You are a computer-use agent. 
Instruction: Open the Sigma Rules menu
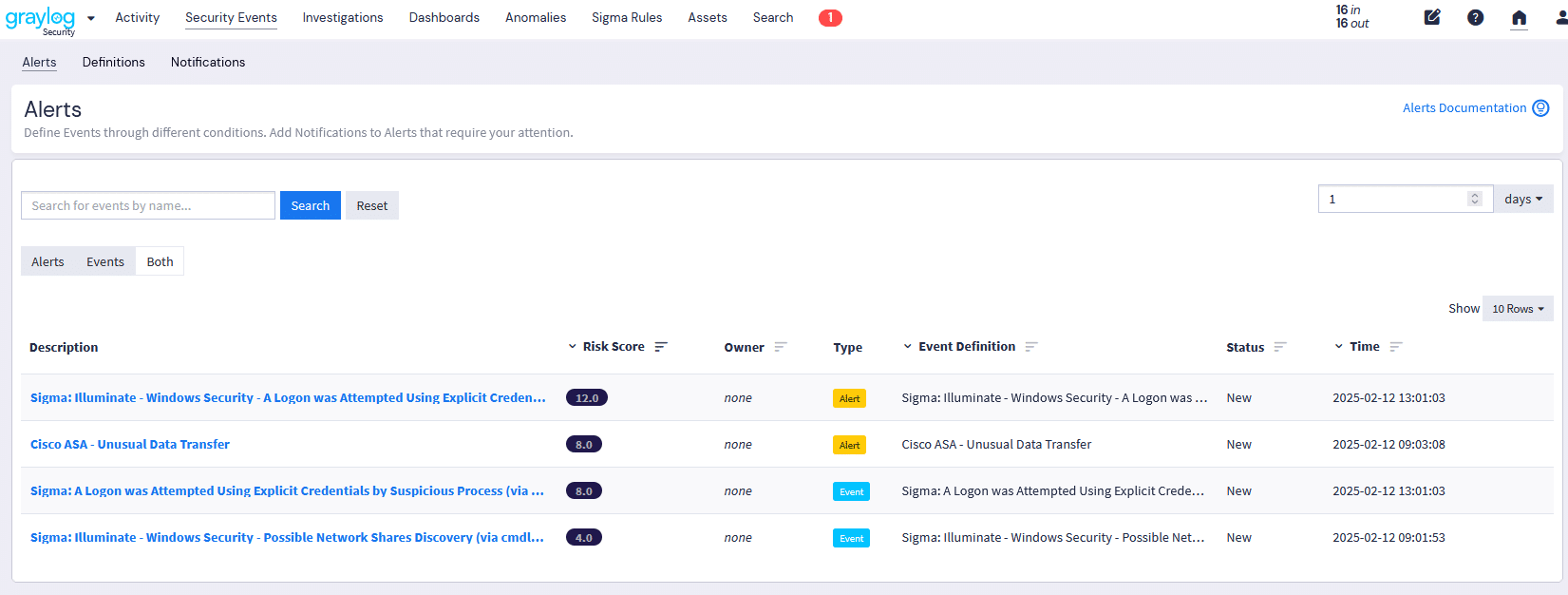[x=627, y=17]
